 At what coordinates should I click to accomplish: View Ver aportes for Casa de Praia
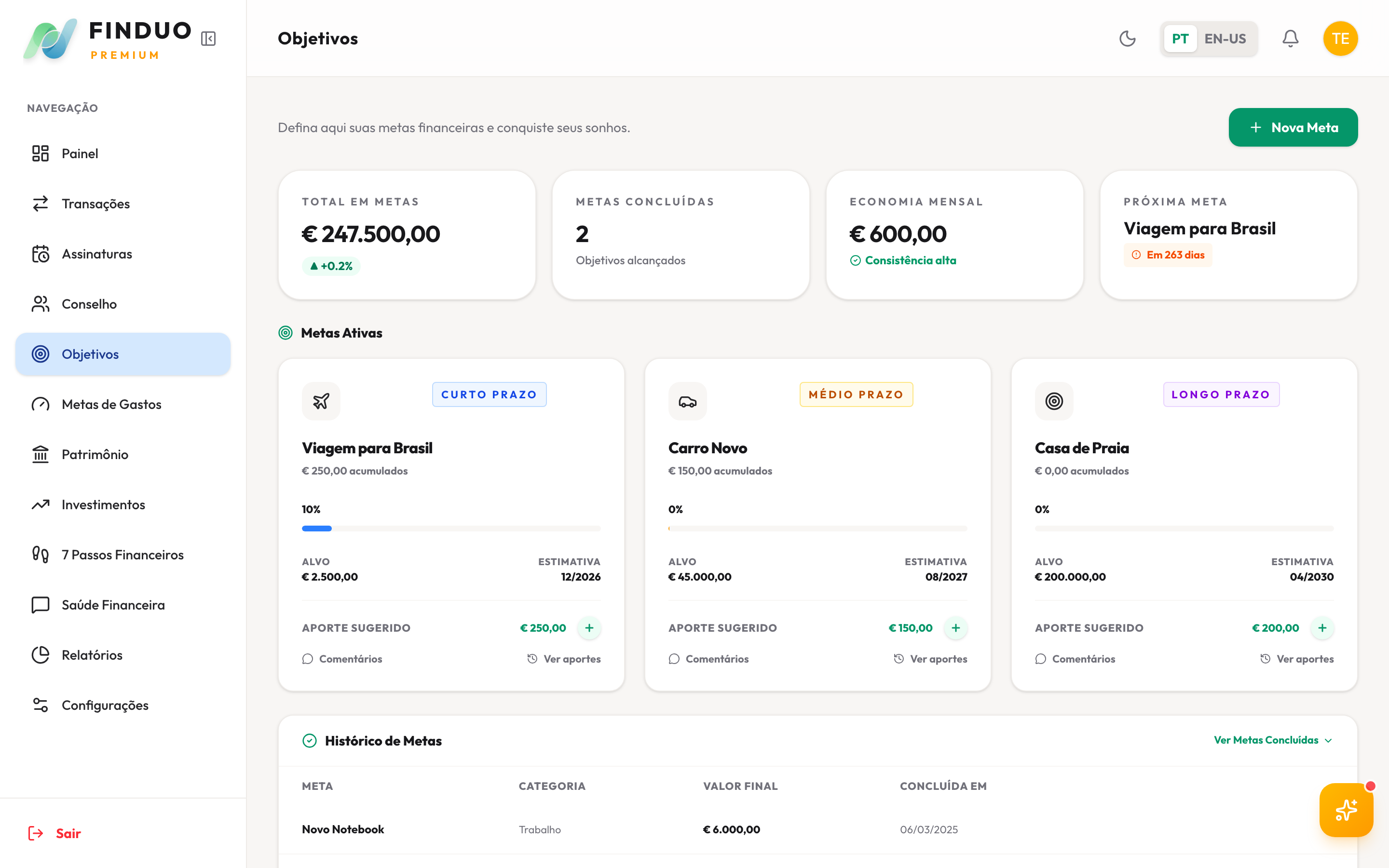coord(1296,659)
